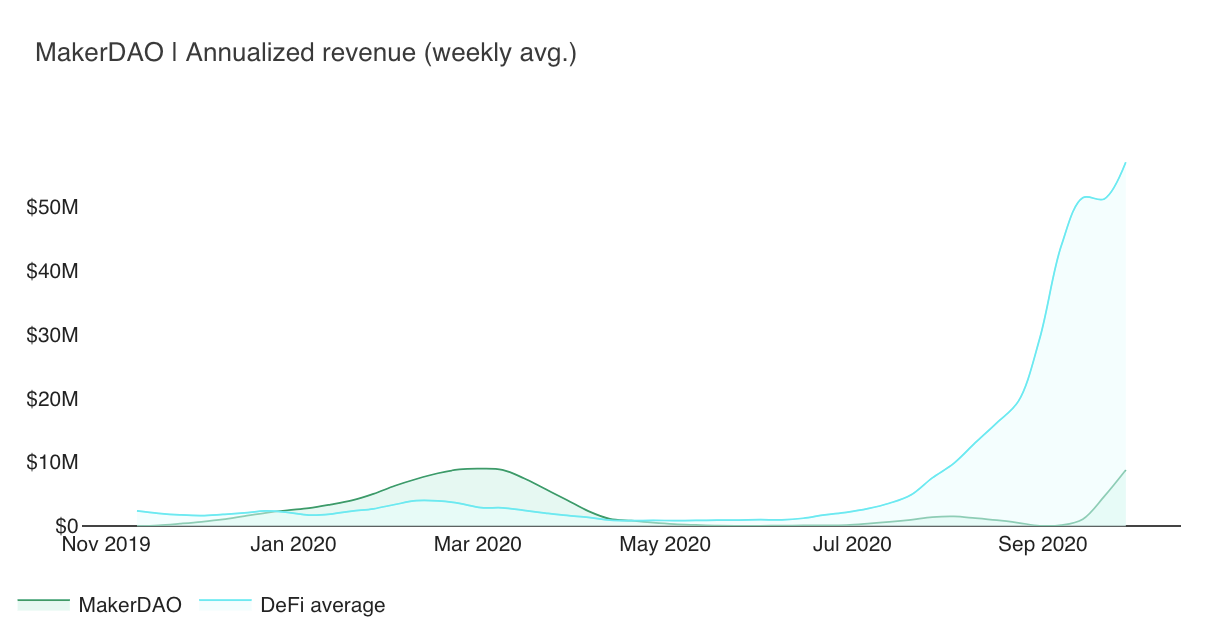Image resolution: width=1206 pixels, height=639 pixels.
Task: Click the May 2020 x-axis tick label
Action: coord(665,545)
